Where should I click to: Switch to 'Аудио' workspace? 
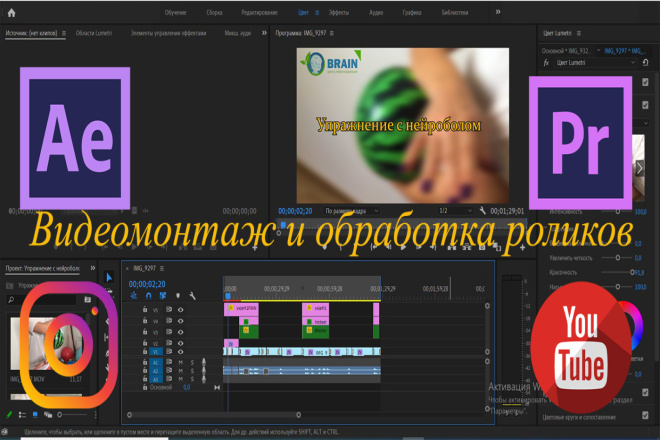[376, 13]
